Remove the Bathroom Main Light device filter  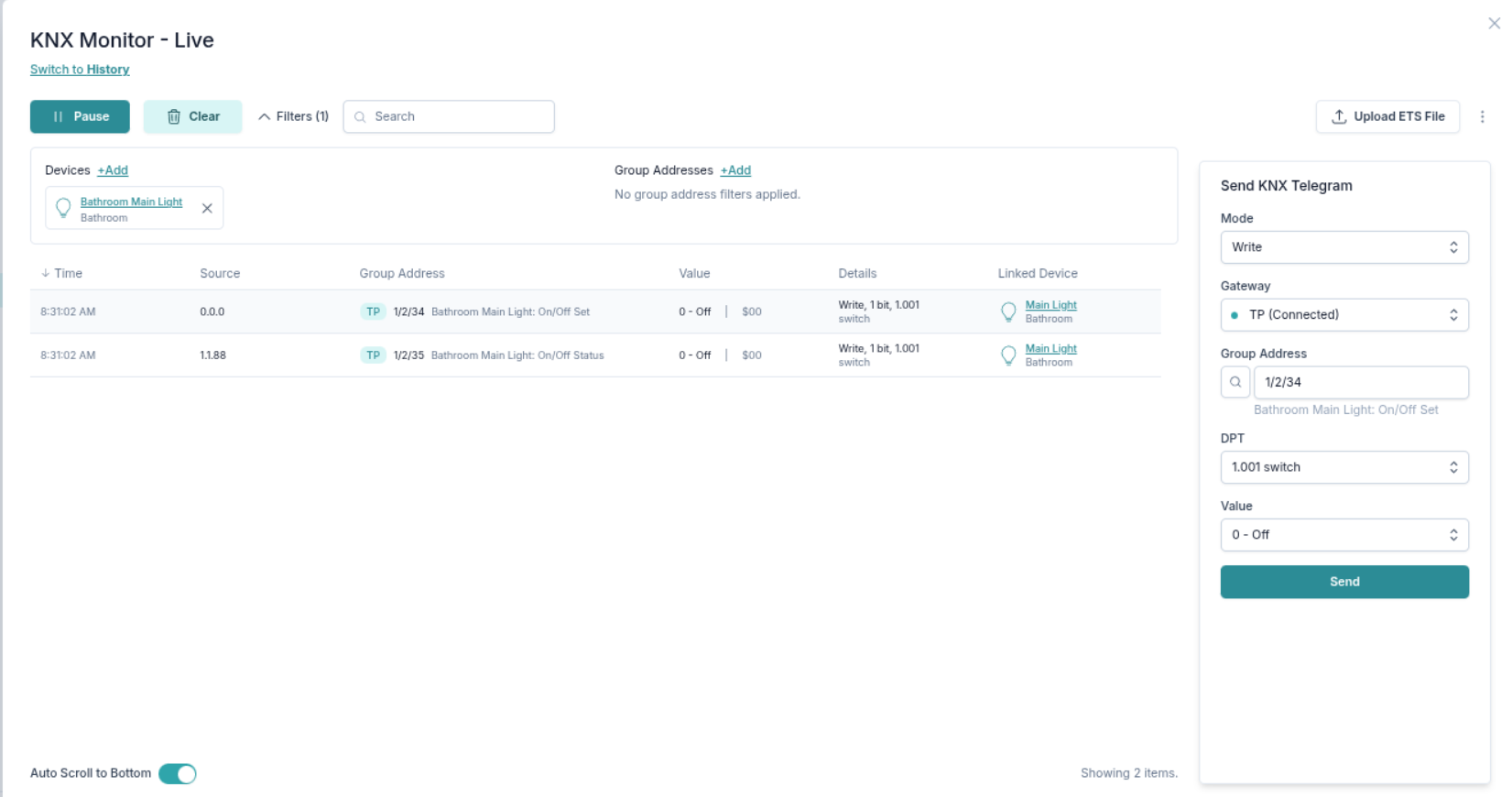pos(207,209)
